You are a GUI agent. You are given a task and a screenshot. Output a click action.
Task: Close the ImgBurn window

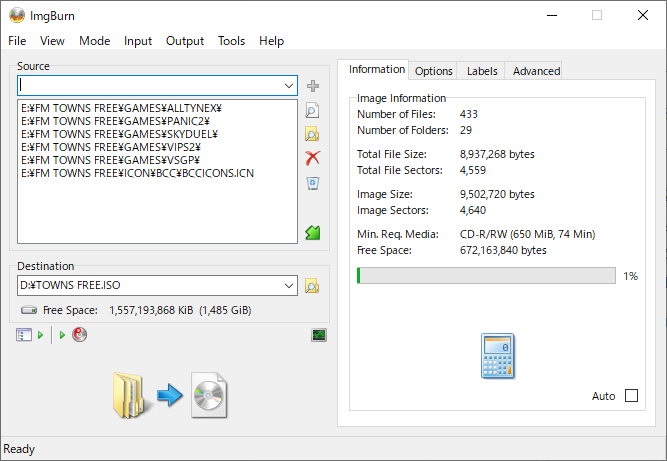pos(643,16)
